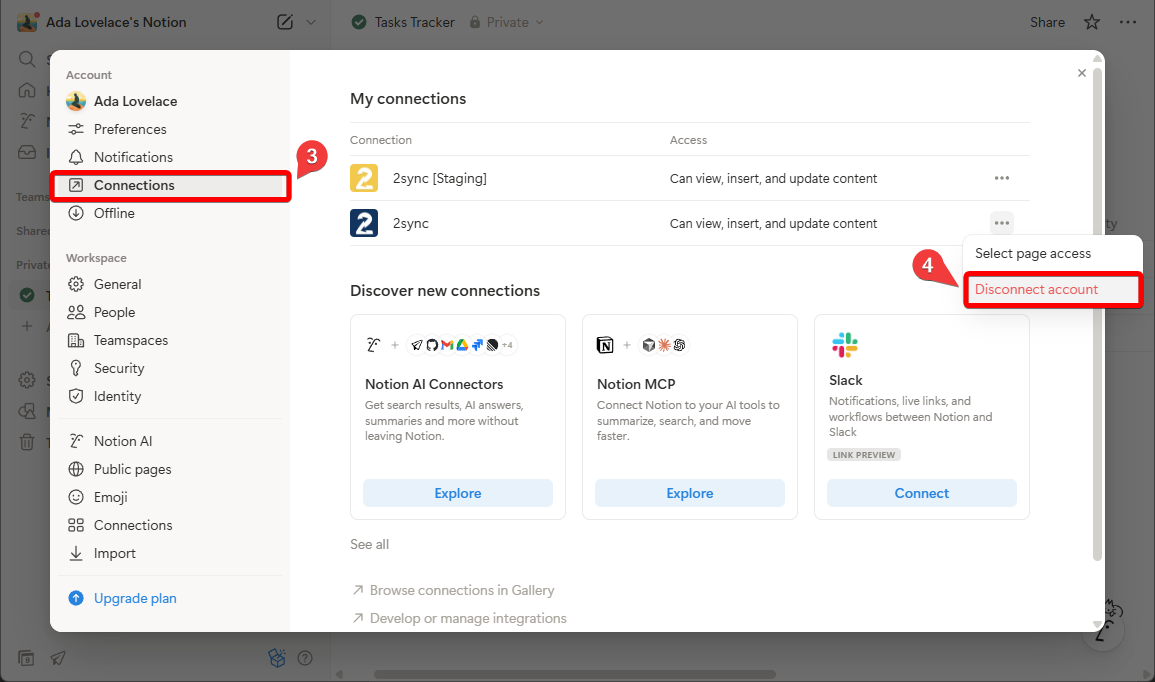The width and height of the screenshot is (1155, 682).
Task: Click the page horizontal scrollbar
Action: pos(575,675)
